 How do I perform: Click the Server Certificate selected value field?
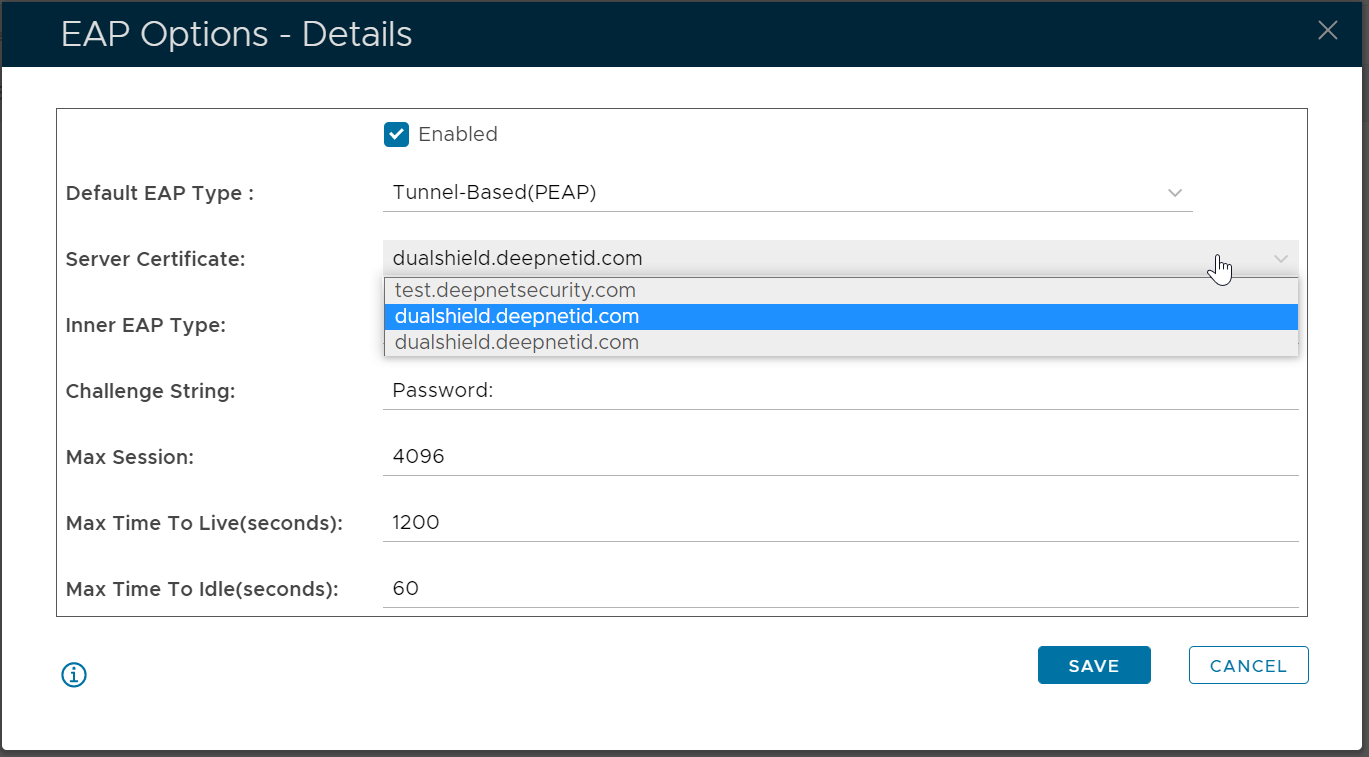tap(700, 259)
